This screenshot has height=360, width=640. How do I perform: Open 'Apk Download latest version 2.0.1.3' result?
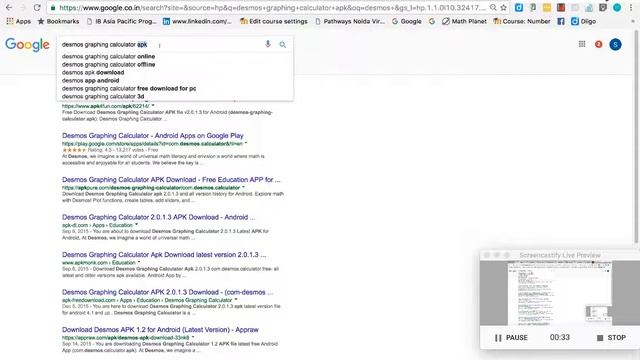[164, 255]
